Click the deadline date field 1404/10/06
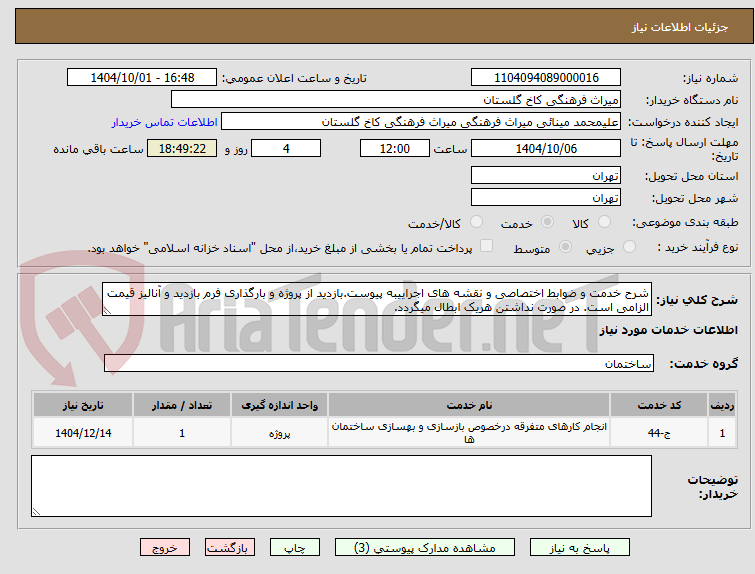The width and height of the screenshot is (755, 574). point(546,148)
